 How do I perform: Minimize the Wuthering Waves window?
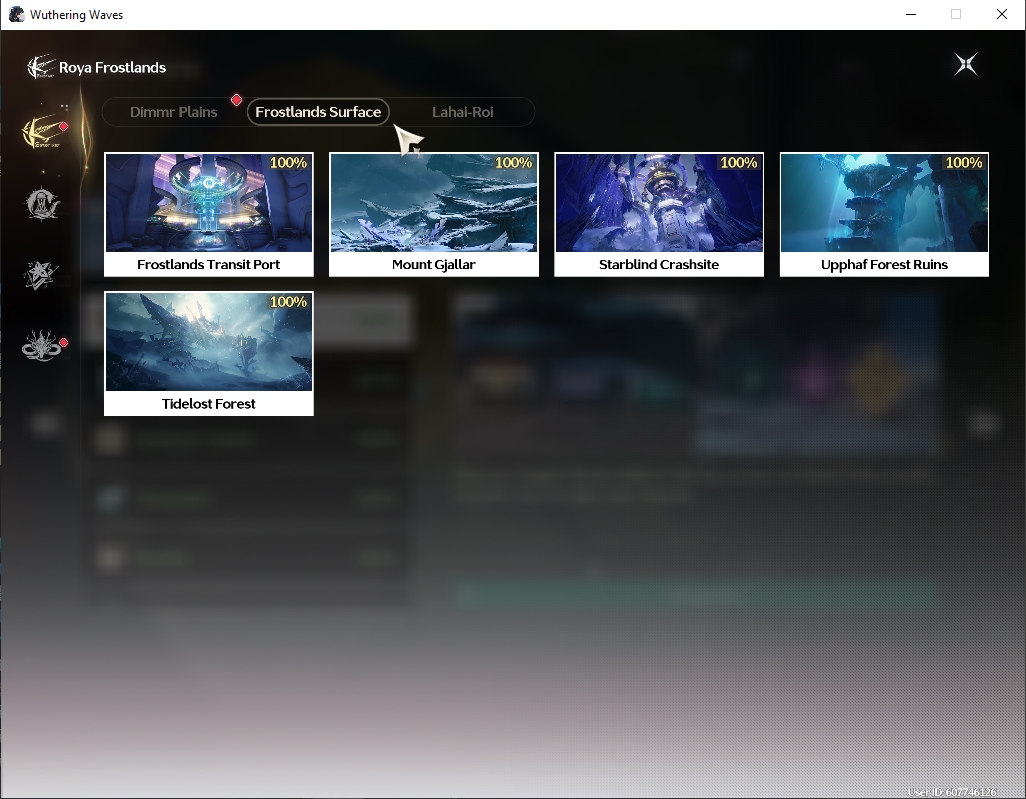911,14
